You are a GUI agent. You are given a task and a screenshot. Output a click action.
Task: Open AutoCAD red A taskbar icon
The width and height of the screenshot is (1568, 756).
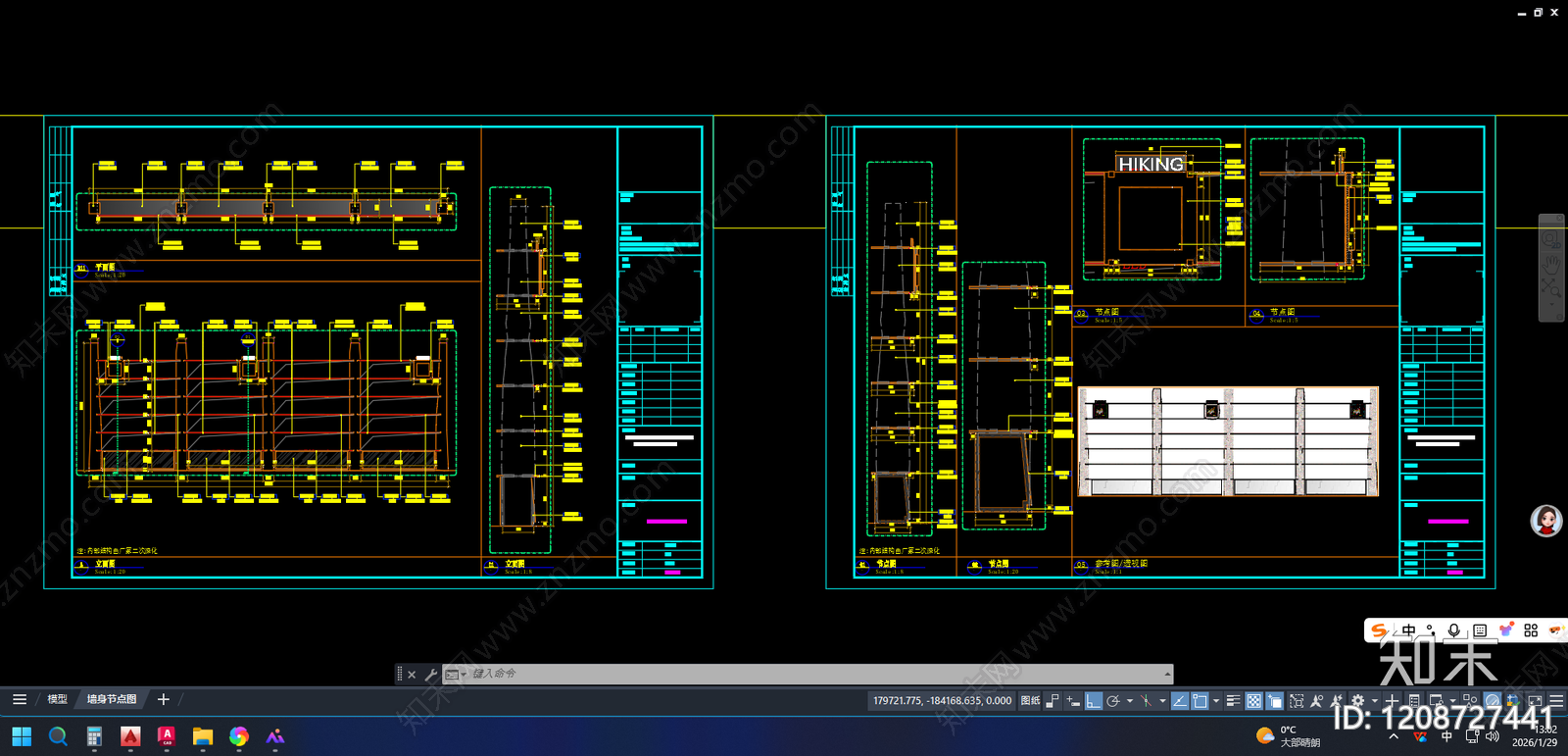pos(130,735)
